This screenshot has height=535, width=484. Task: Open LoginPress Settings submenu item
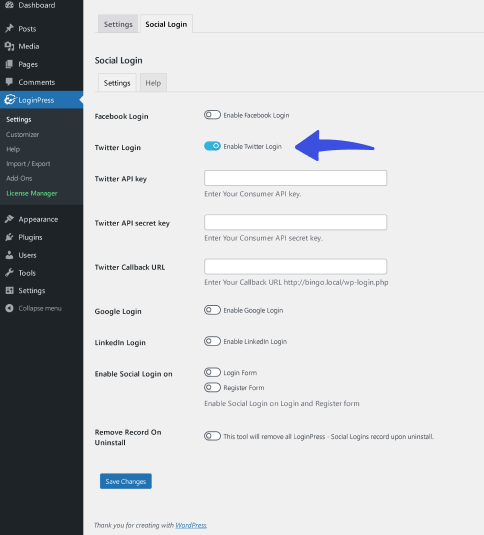click(19, 119)
